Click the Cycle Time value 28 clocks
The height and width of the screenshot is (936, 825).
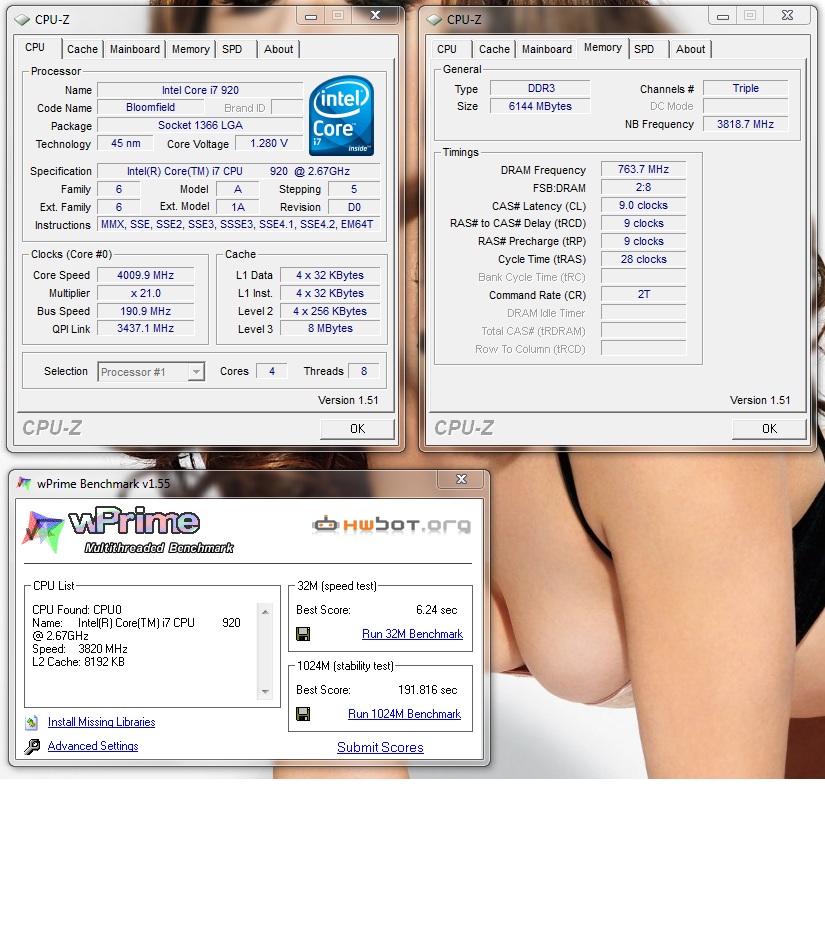pos(644,259)
